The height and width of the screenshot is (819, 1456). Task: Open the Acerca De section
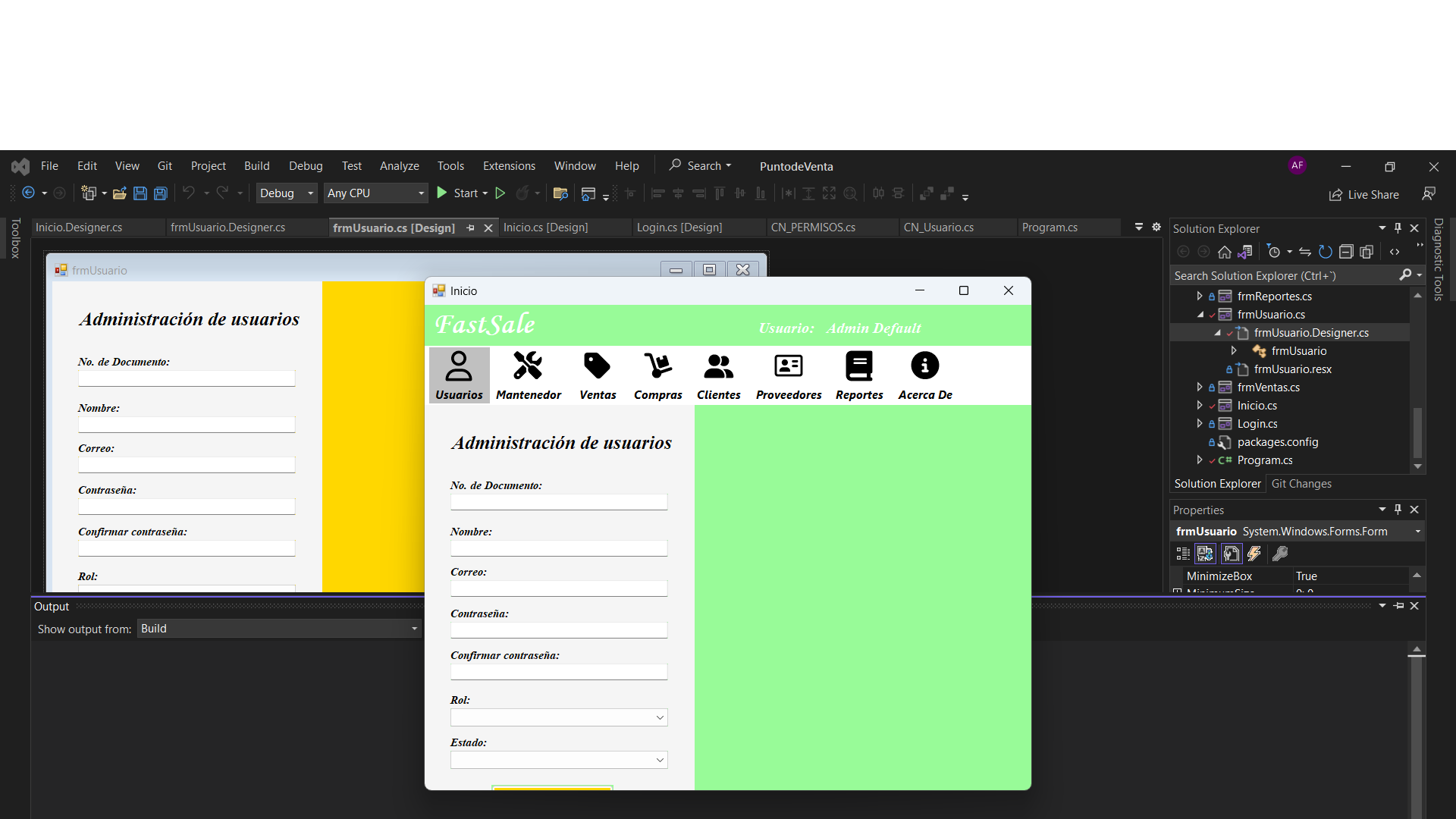tap(924, 375)
